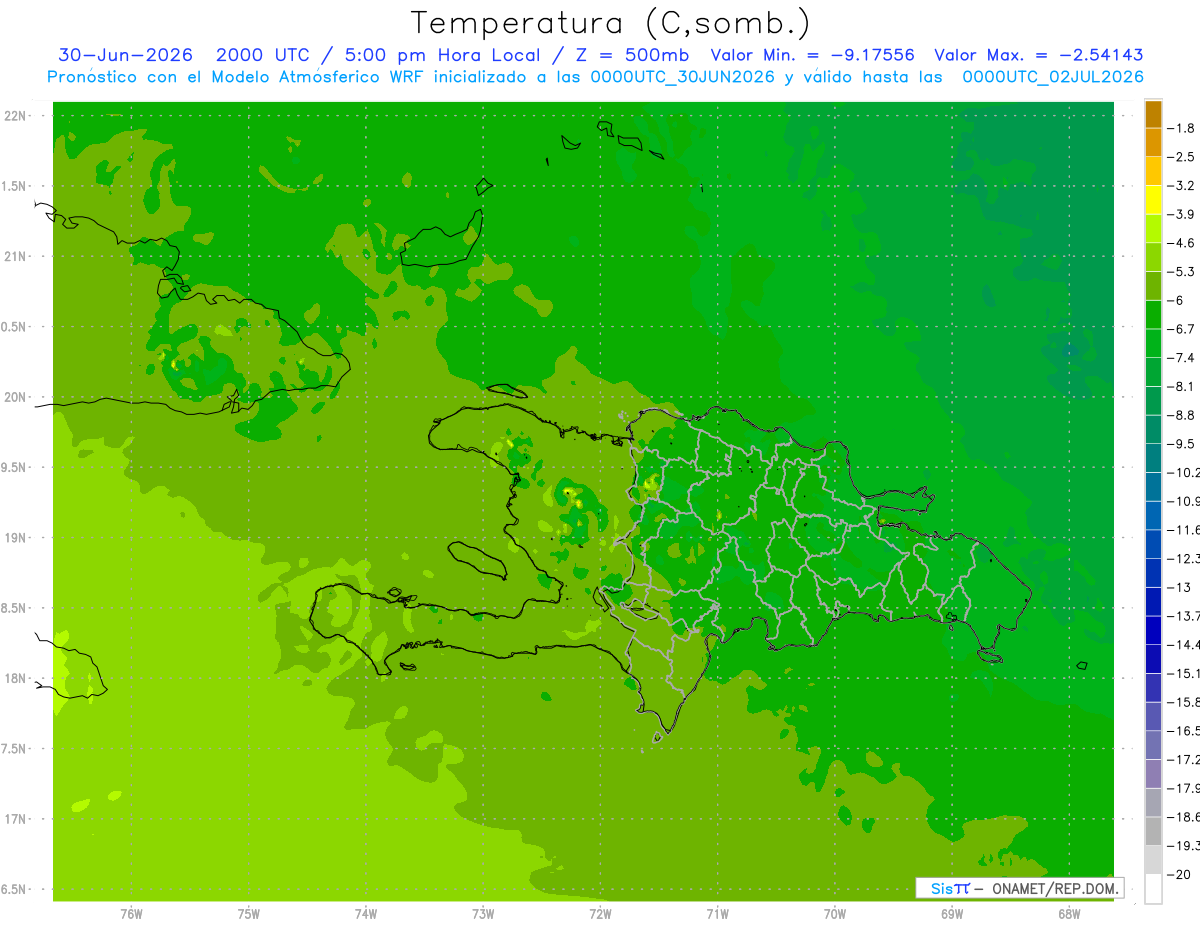The image size is (1200, 927).
Task: Click the '72W' longitude label
Action: point(600,913)
